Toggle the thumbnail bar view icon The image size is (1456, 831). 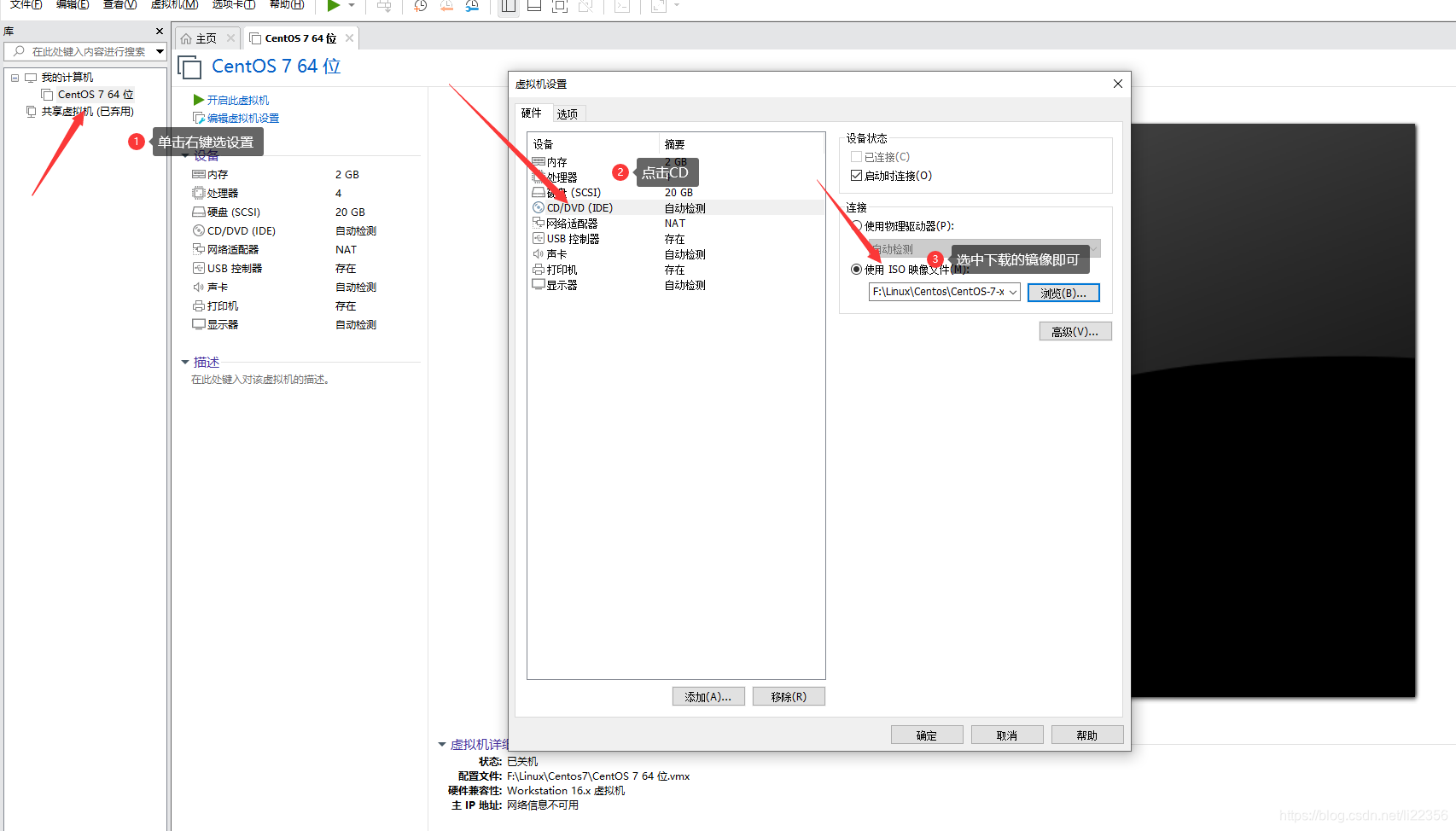click(x=534, y=6)
